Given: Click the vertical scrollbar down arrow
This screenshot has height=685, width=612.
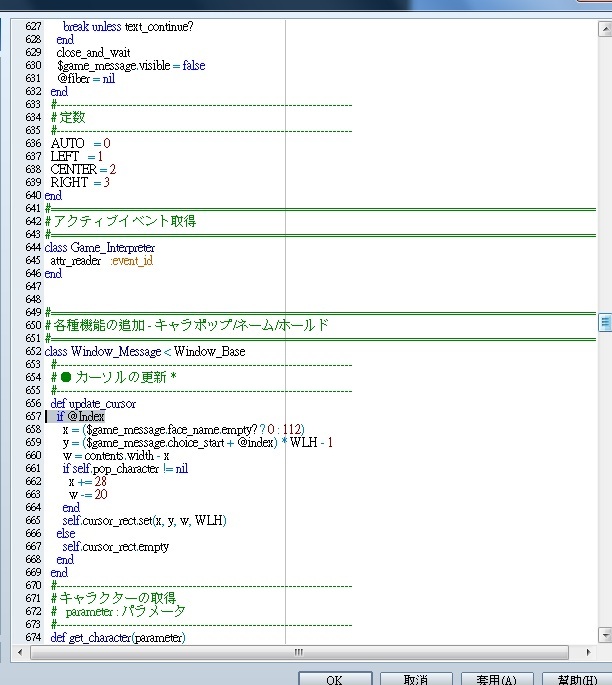Looking at the screenshot, I should pos(605,635).
